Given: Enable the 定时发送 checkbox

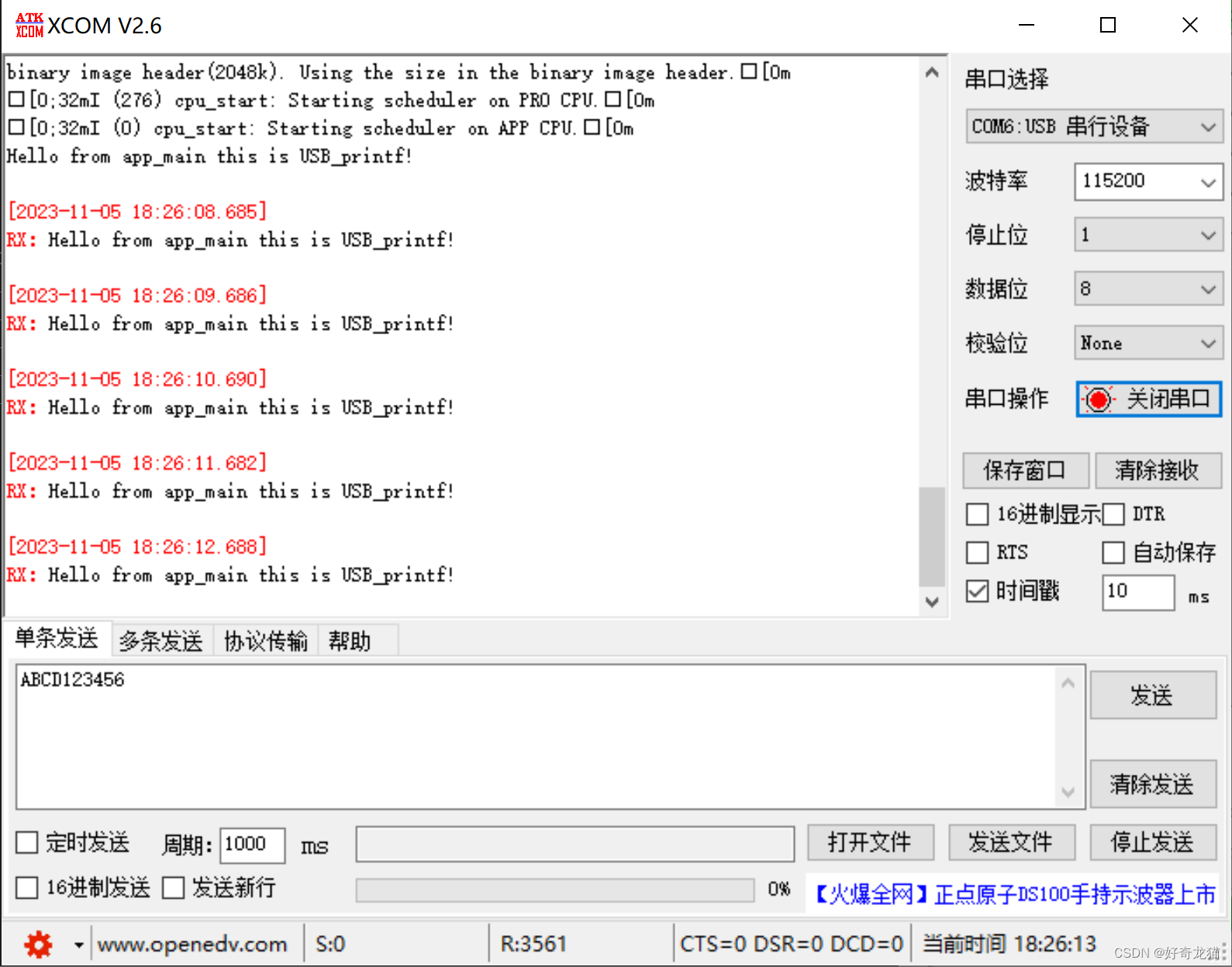Looking at the screenshot, I should coord(27,843).
